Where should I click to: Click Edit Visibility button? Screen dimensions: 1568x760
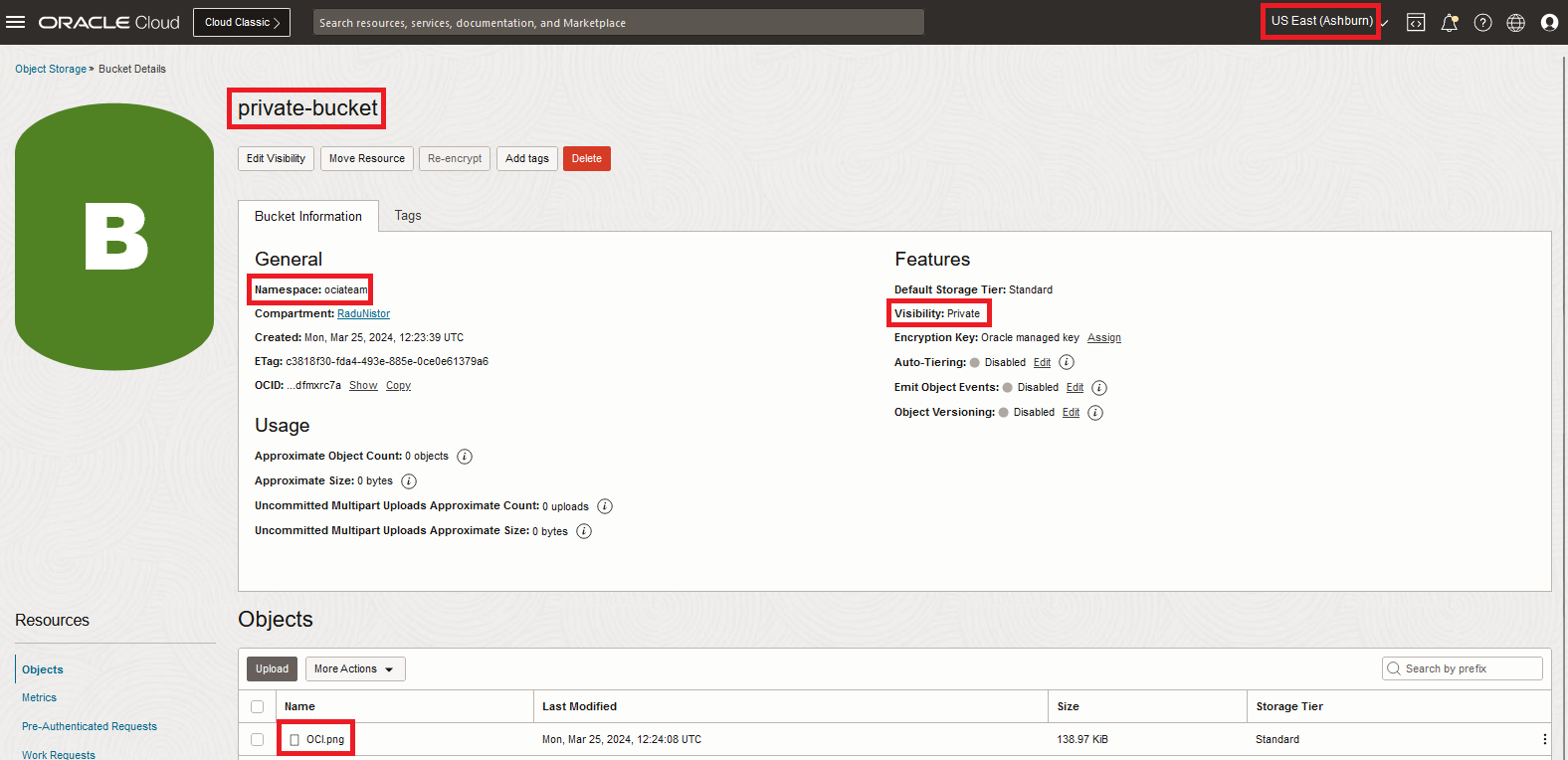click(x=276, y=159)
